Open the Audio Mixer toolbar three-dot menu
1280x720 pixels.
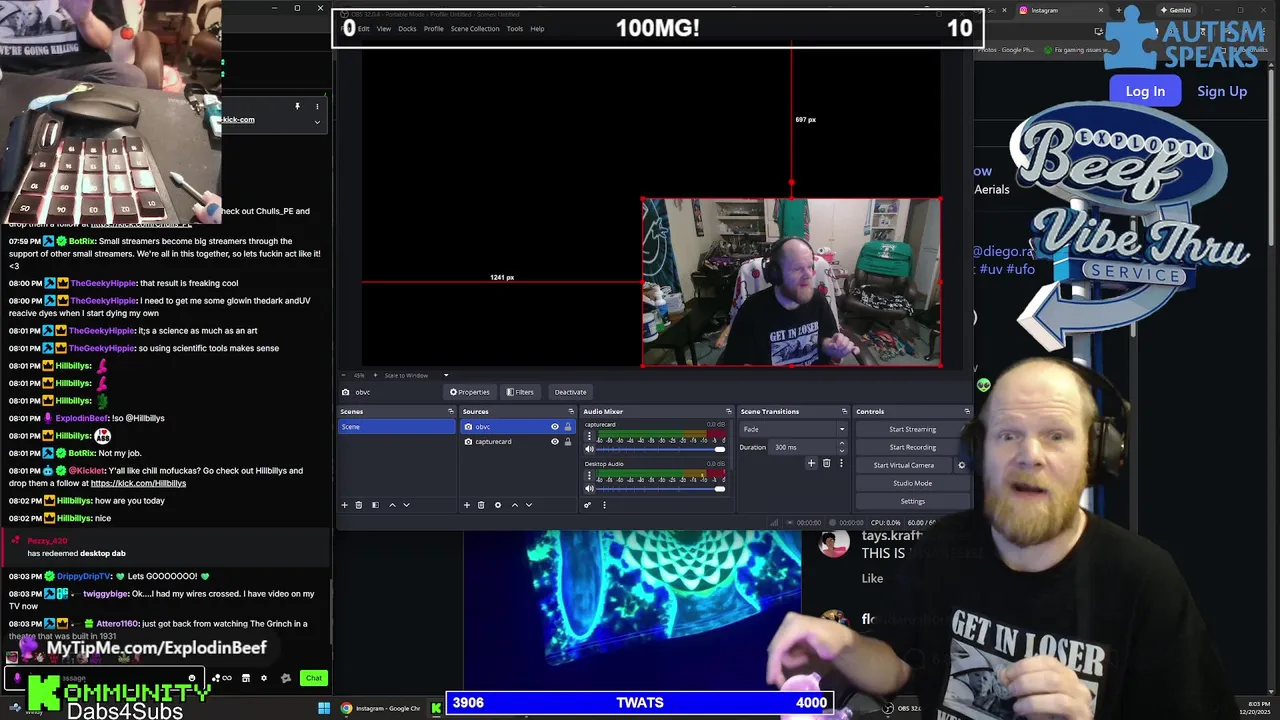pyautogui.click(x=604, y=505)
